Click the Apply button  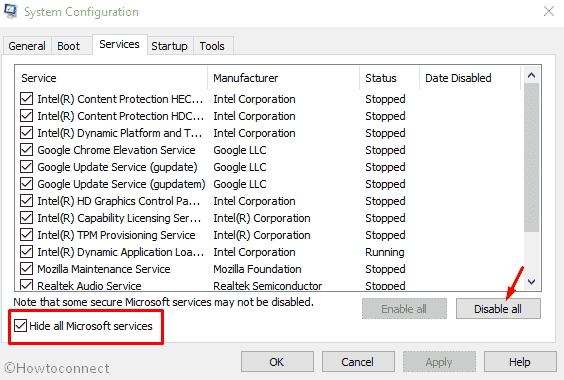pyautogui.click(x=439, y=362)
